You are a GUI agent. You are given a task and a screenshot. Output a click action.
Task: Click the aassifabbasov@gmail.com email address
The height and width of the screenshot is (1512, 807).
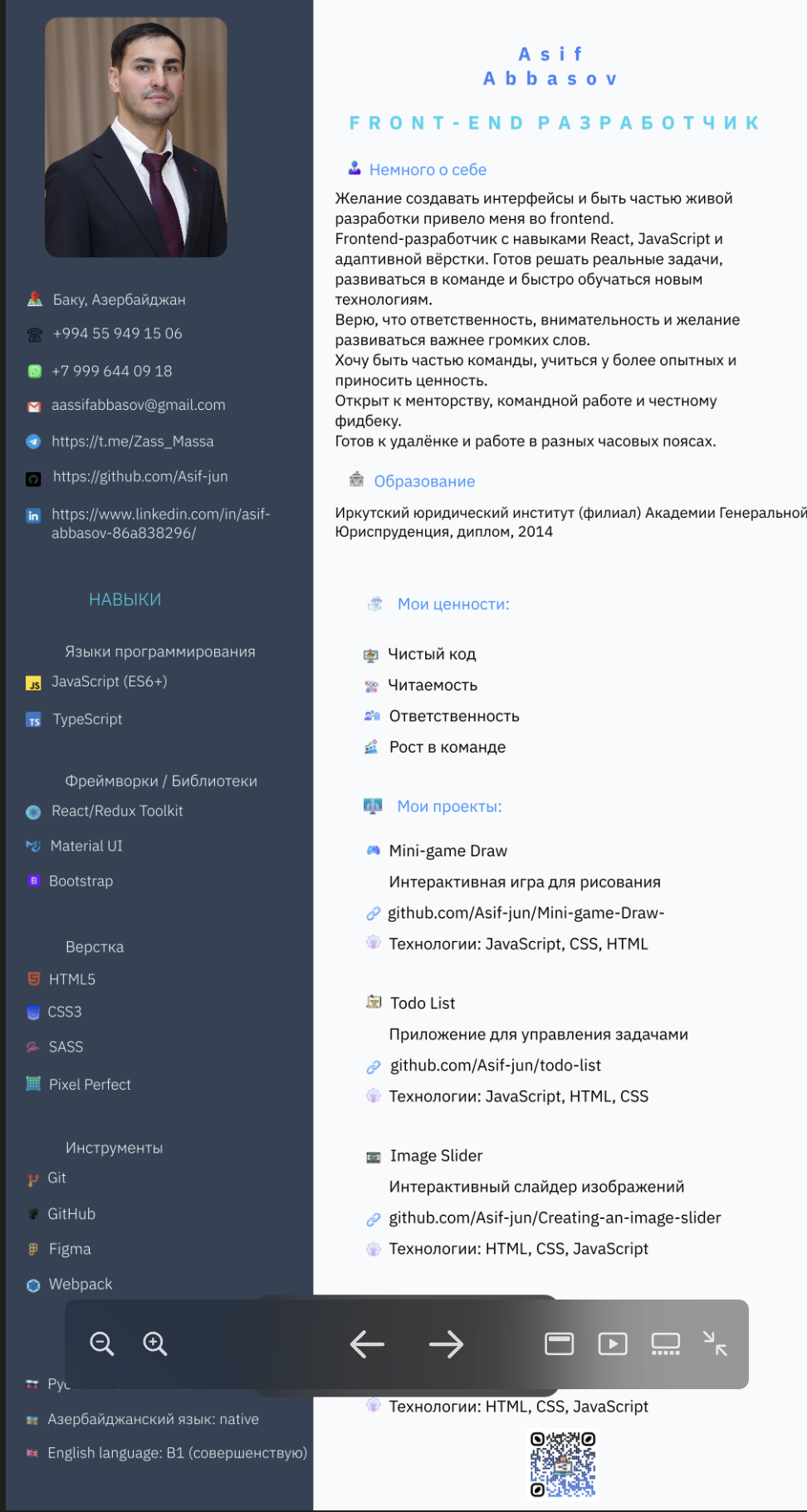[139, 405]
